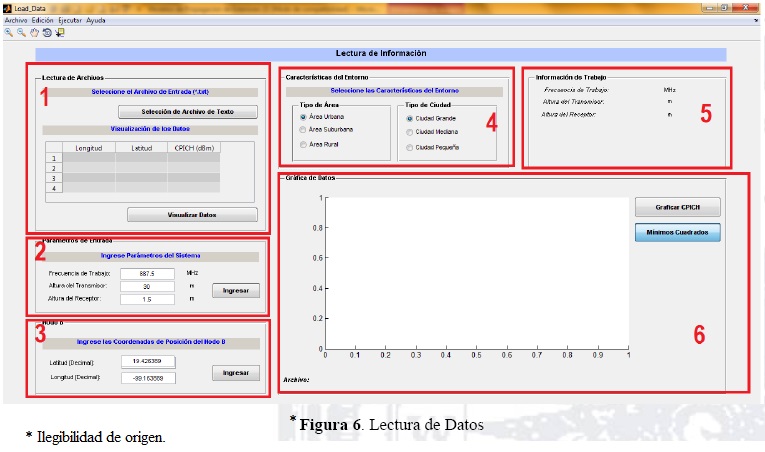
Task: Select the data cursor tool
Action: point(60,32)
